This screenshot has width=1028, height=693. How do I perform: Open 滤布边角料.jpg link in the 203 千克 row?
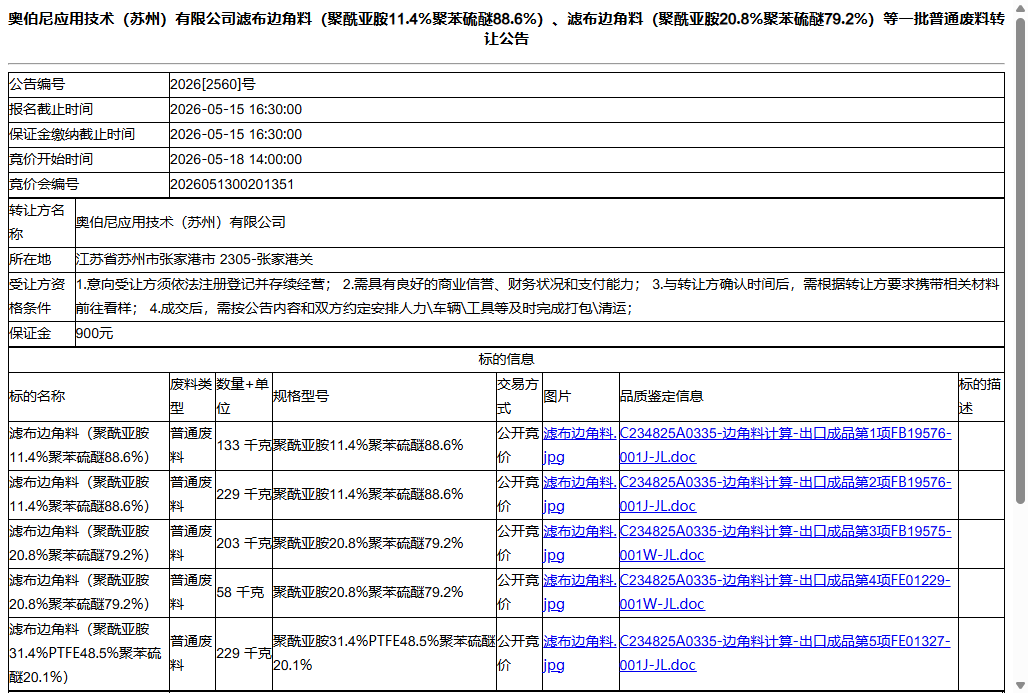coord(580,543)
